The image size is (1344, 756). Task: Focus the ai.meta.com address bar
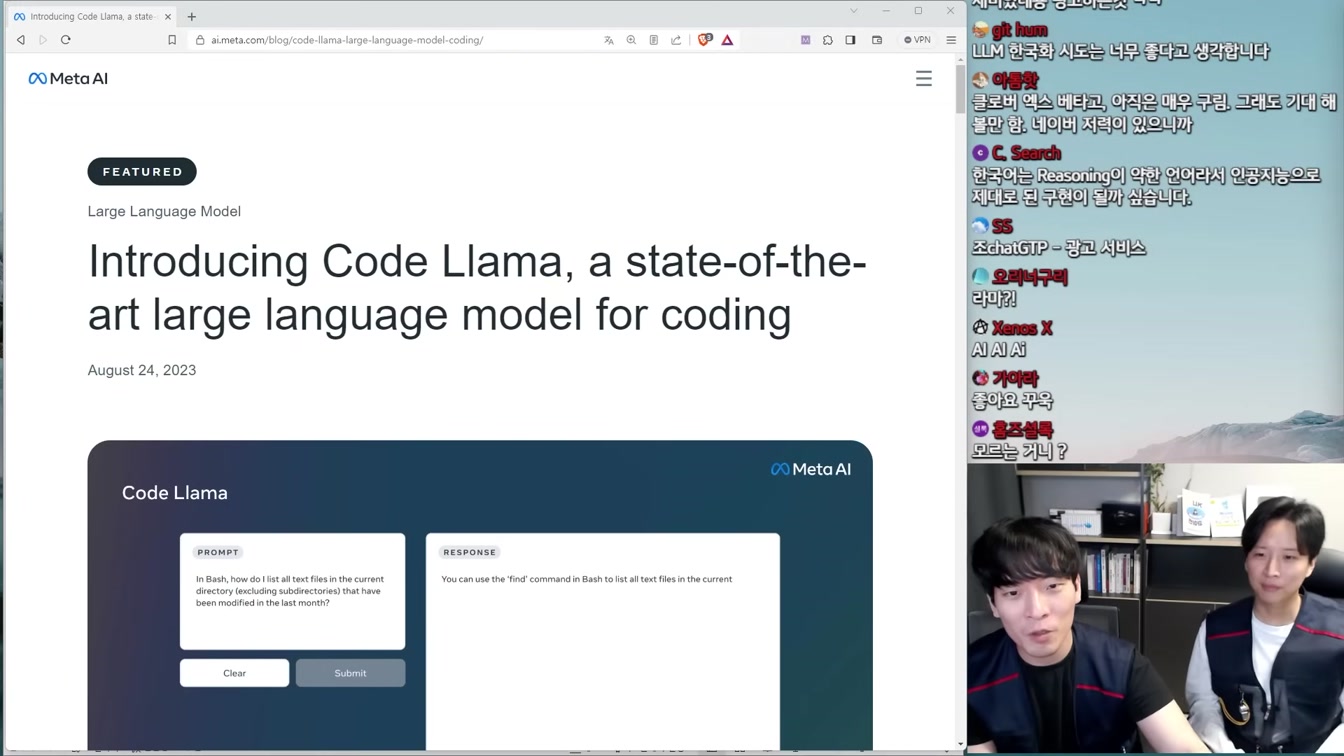(347, 40)
